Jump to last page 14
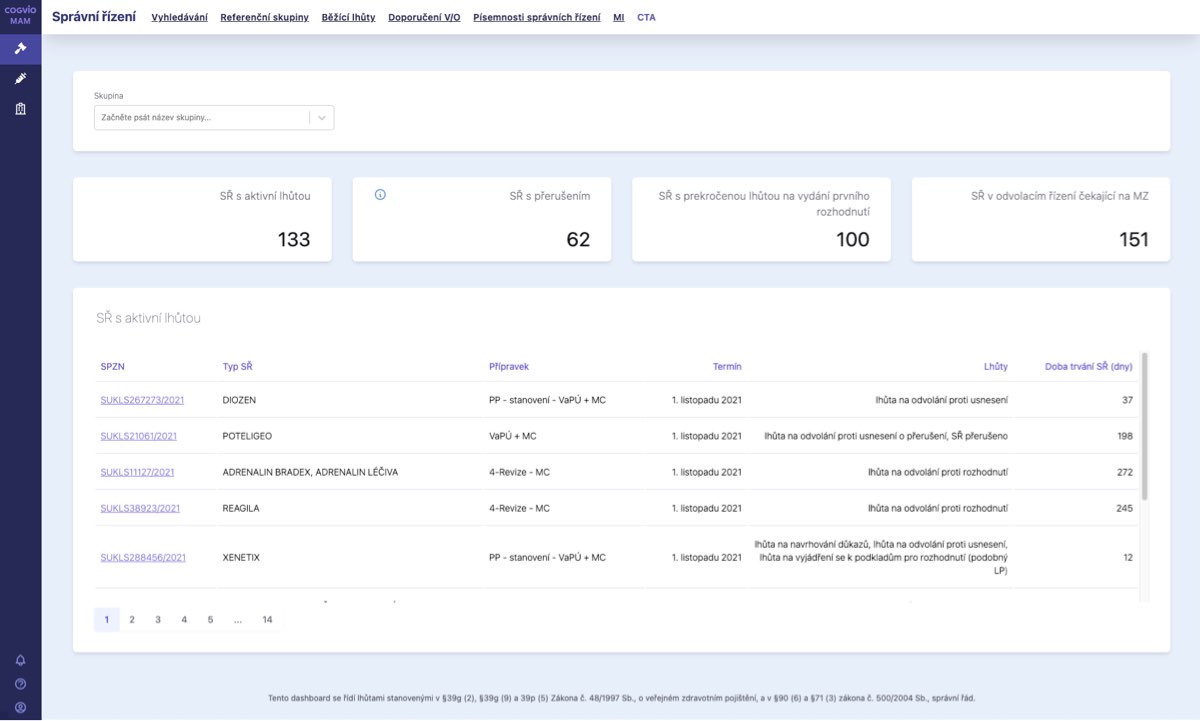This screenshot has width=1200, height=721. (267, 620)
